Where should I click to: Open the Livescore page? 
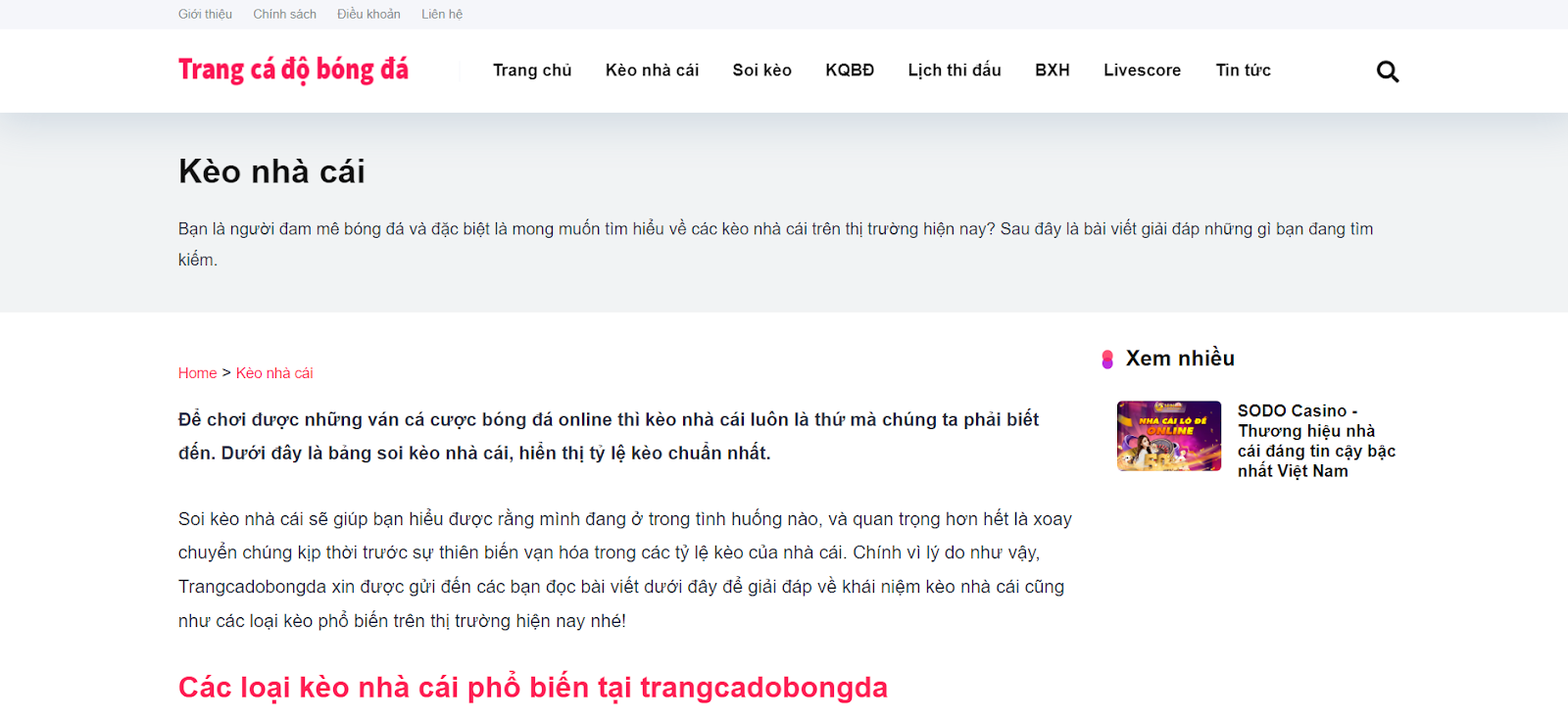[x=1142, y=71]
